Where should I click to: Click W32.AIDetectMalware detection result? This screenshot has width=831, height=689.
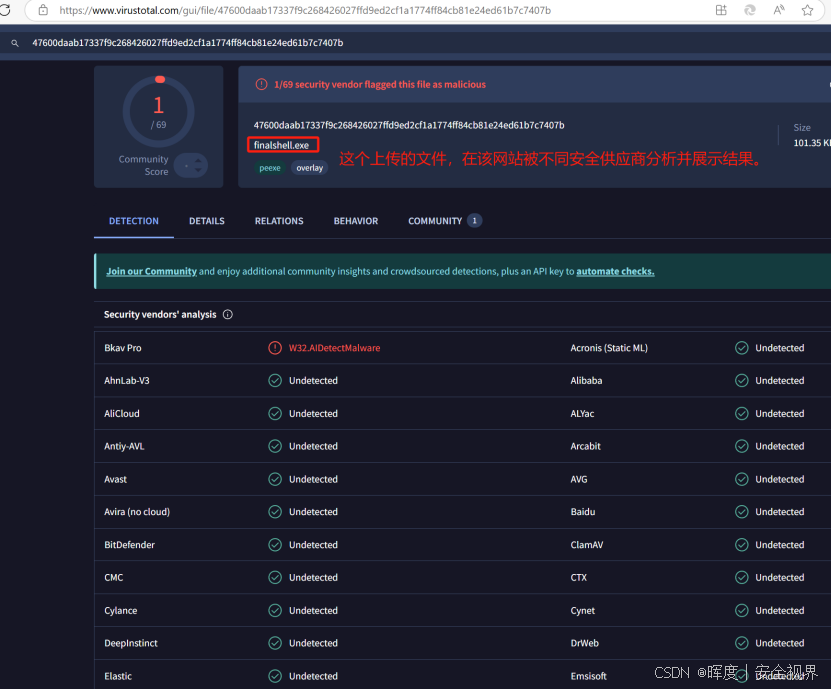pos(334,348)
